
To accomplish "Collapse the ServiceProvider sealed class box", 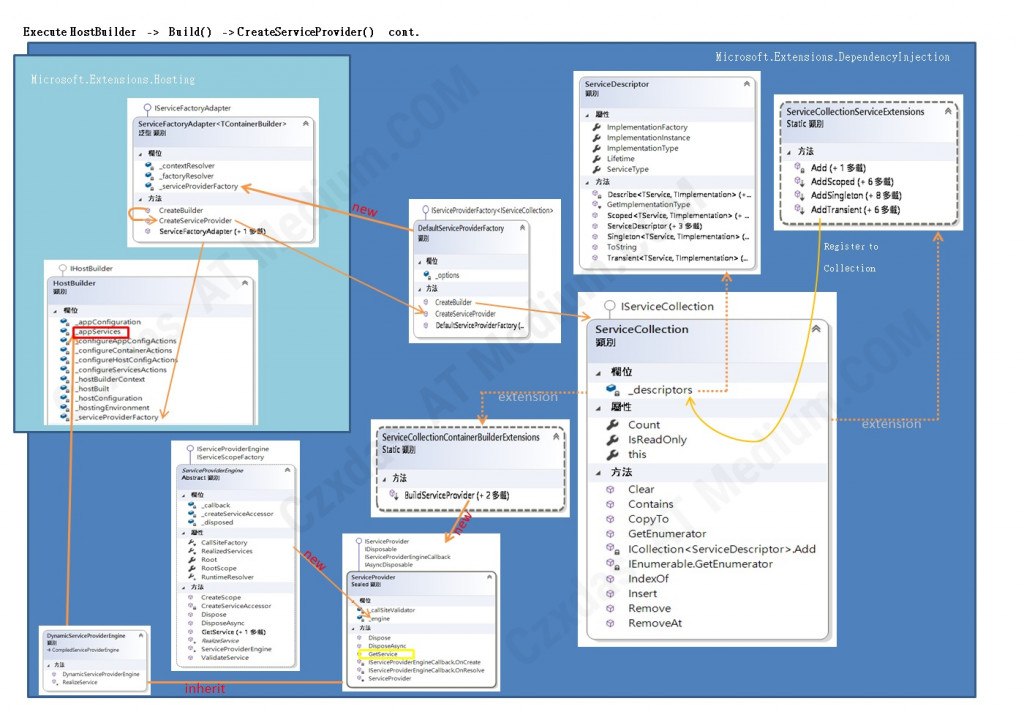I will [489, 577].
